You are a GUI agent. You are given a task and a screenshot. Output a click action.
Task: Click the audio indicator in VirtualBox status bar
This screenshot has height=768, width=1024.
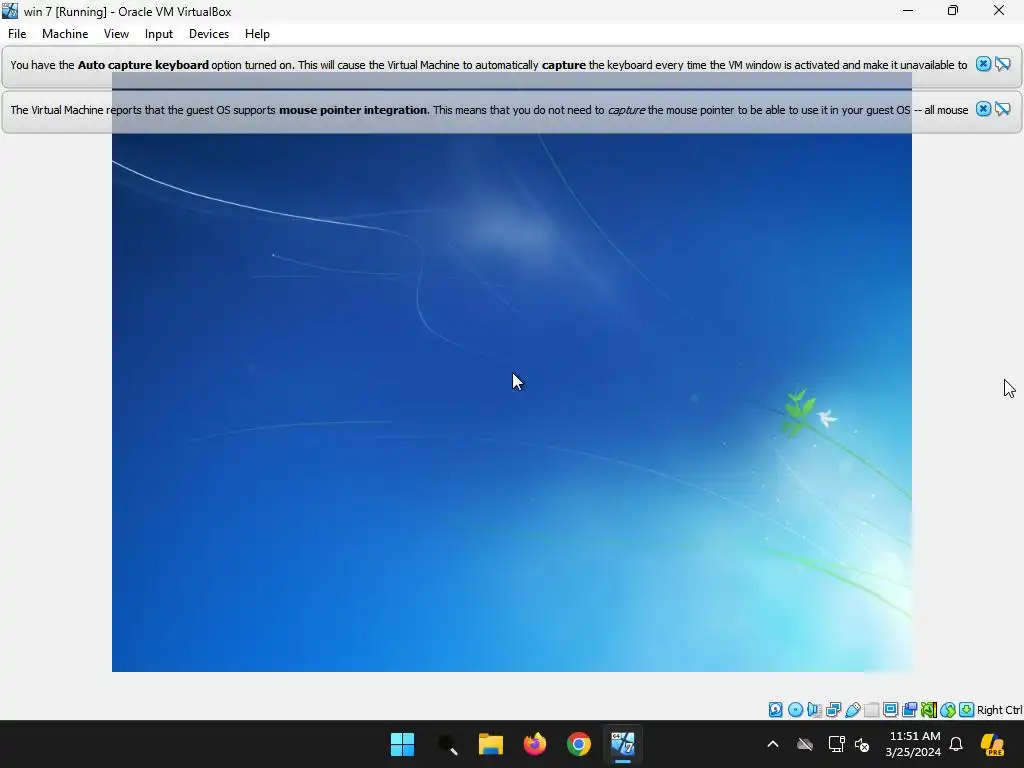(814, 709)
